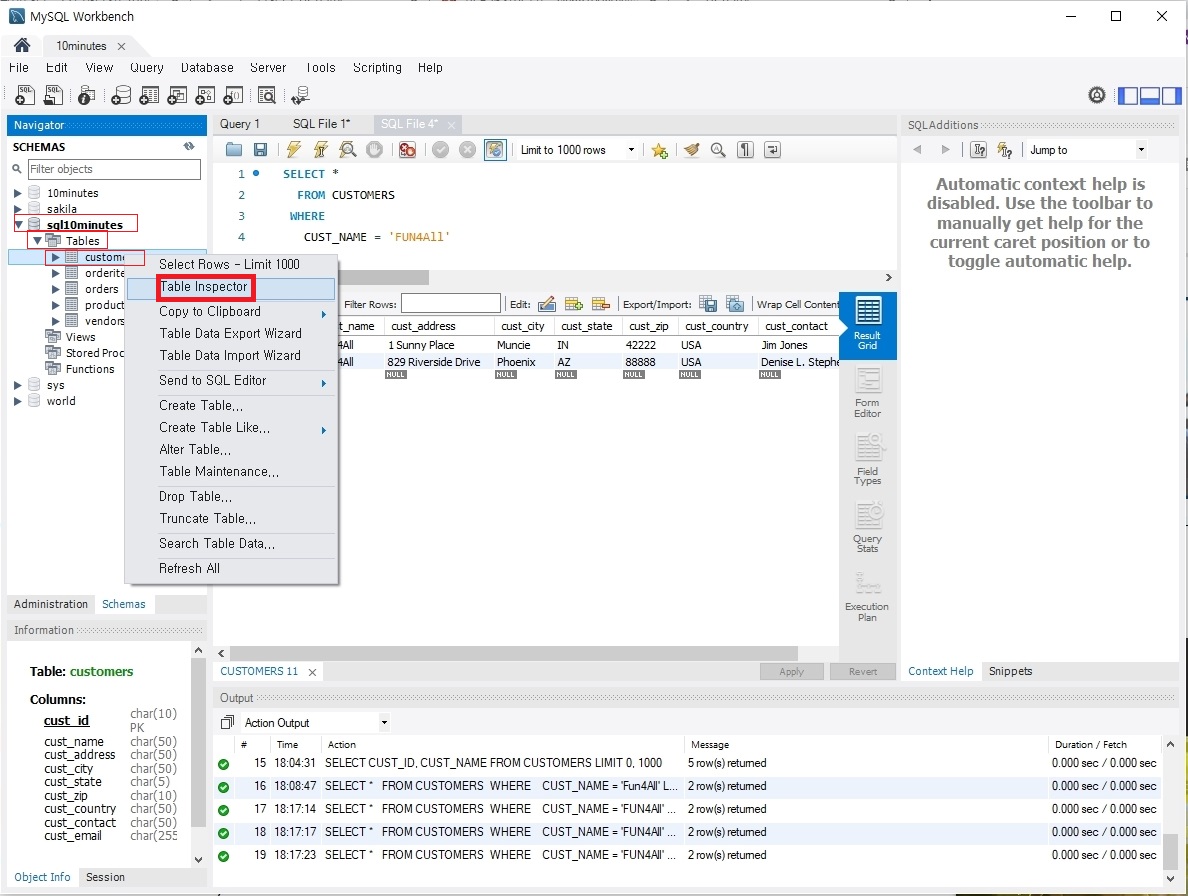Click the create new stored procedure icon

[205, 95]
